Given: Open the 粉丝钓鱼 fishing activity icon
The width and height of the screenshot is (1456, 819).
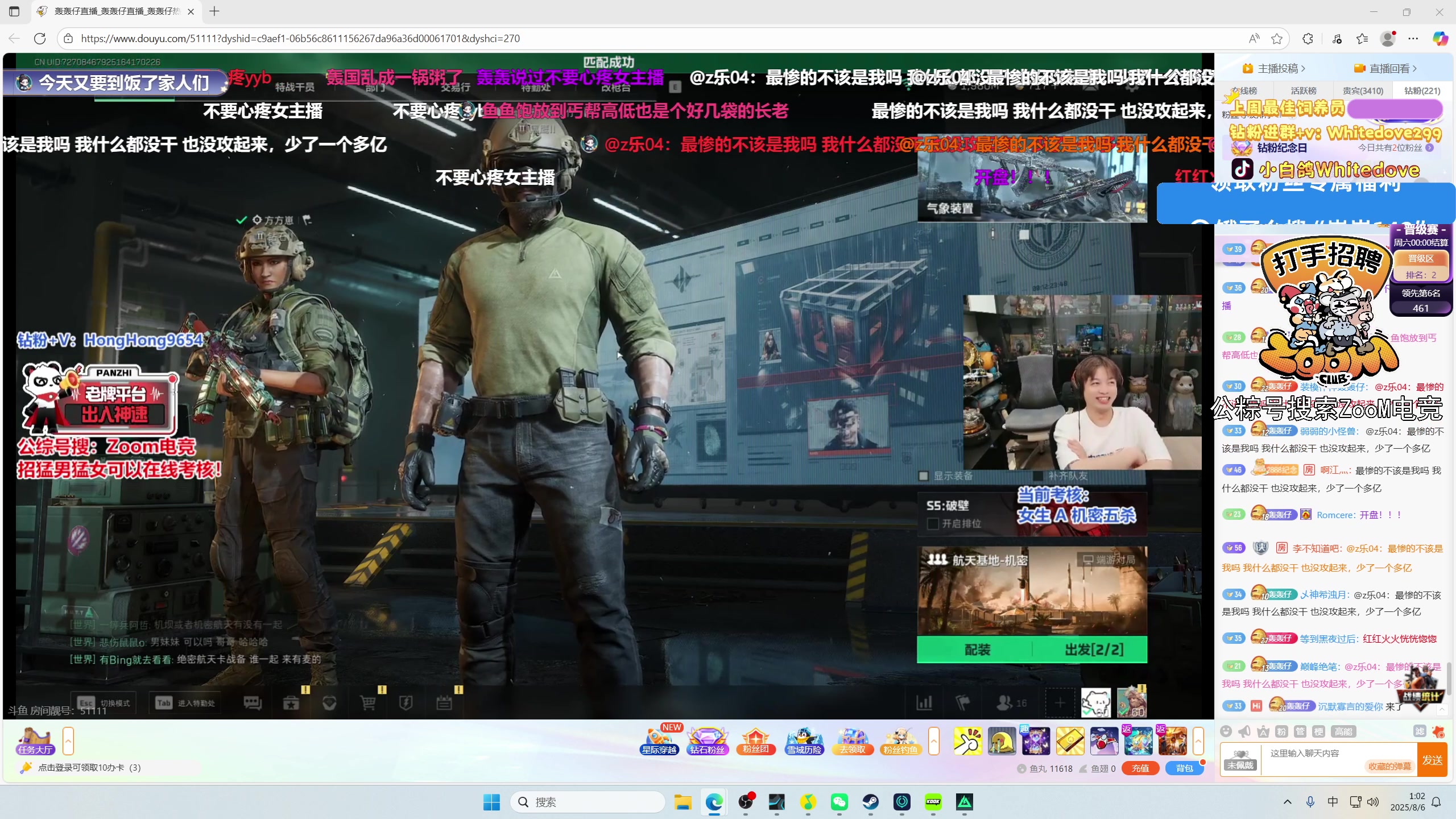Looking at the screenshot, I should [900, 741].
